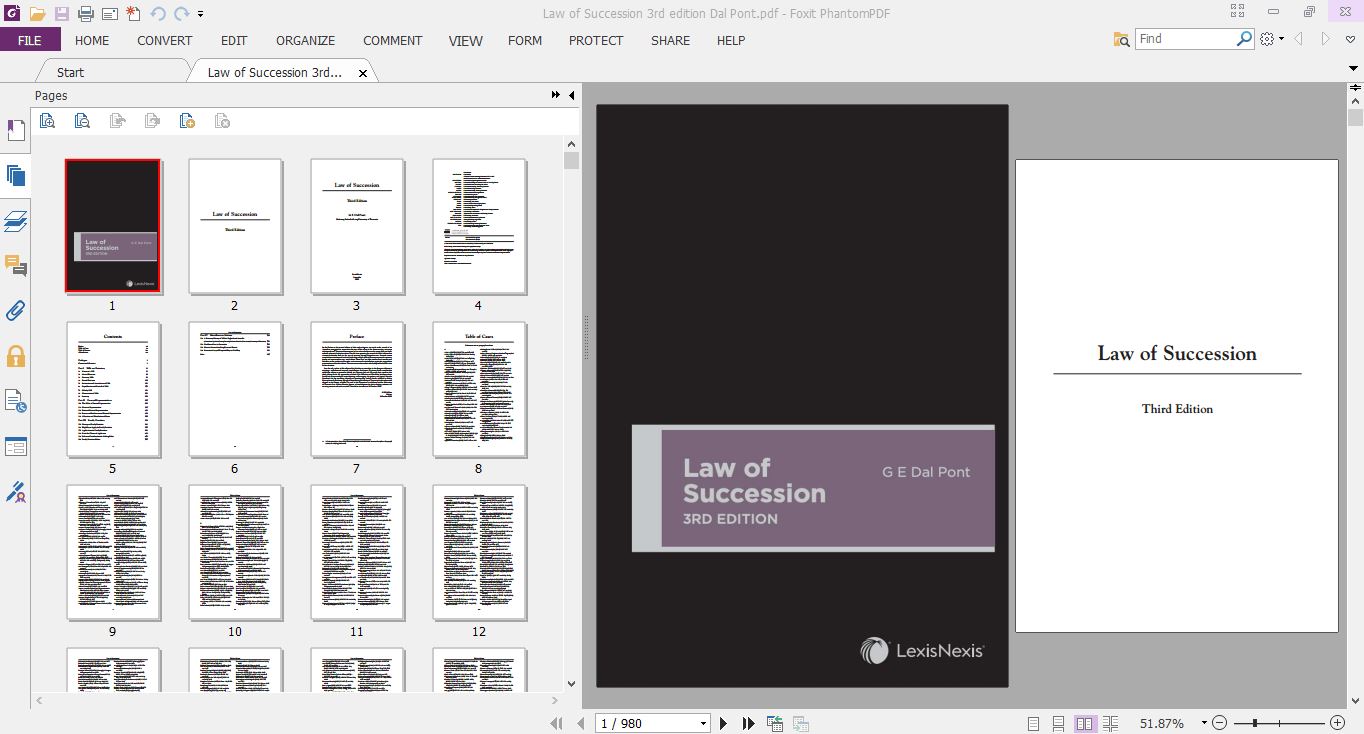Open the zoom percentage dropdown

1204,723
